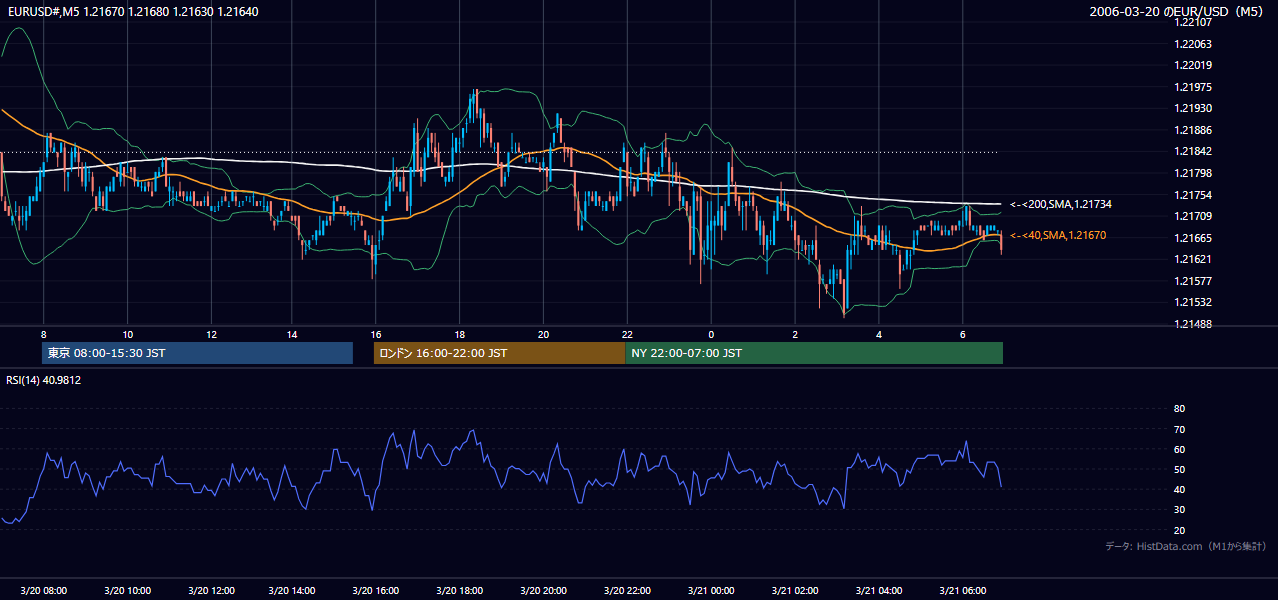Click the 3/21 00:00 date label
The height and width of the screenshot is (600, 1278).
[710, 590]
